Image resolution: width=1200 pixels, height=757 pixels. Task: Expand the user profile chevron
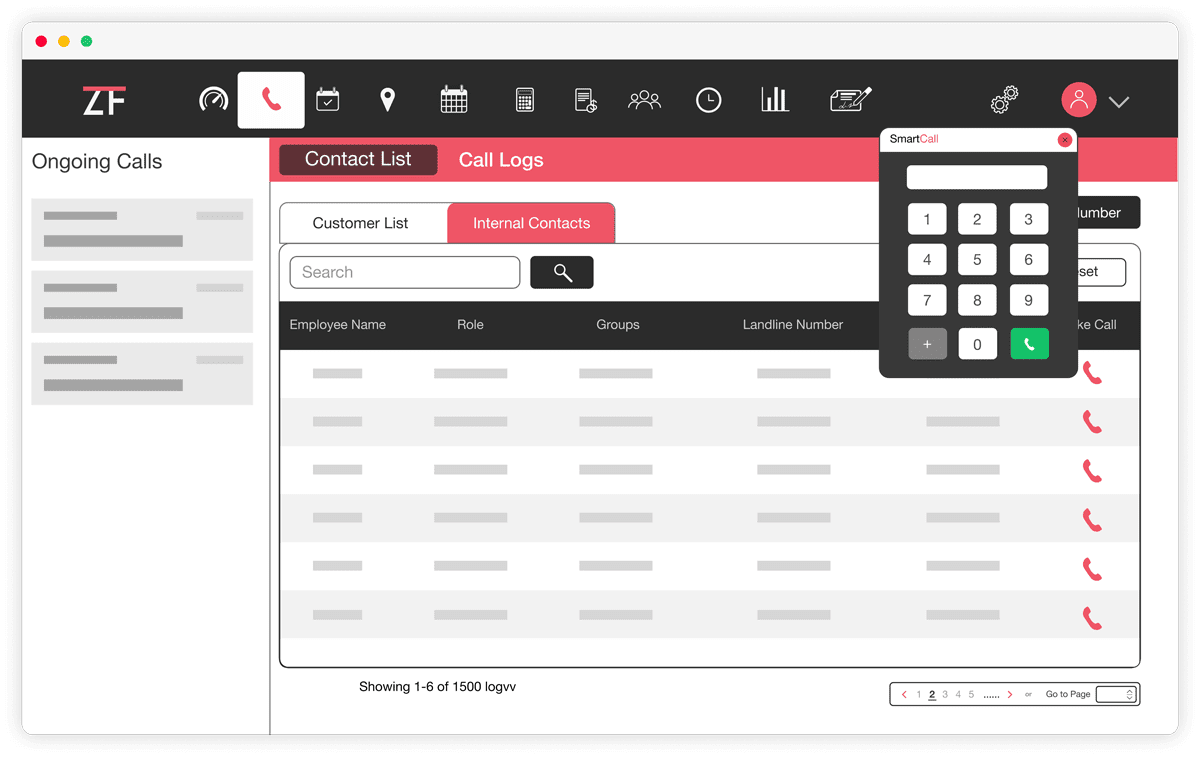tap(1119, 101)
